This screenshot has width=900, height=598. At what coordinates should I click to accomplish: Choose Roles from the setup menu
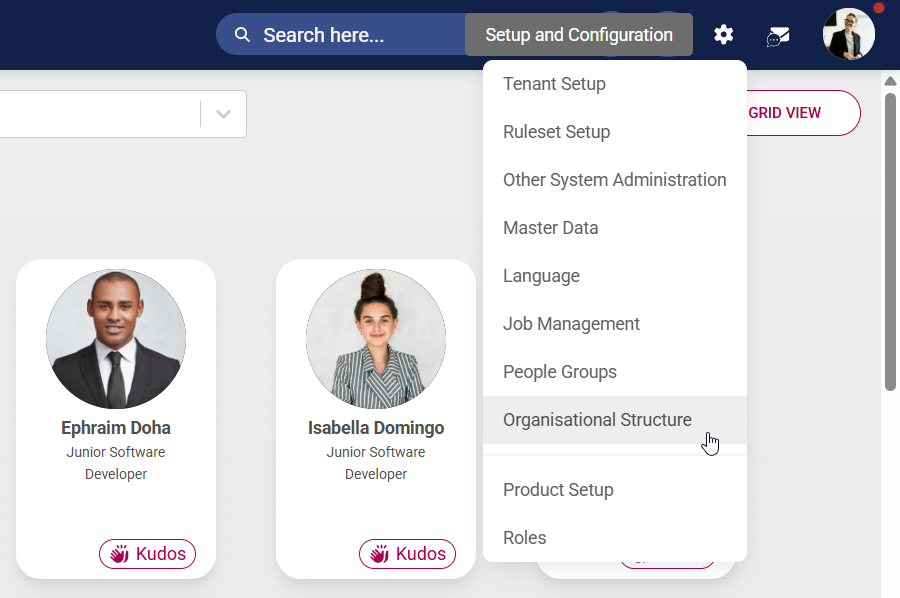pos(525,538)
